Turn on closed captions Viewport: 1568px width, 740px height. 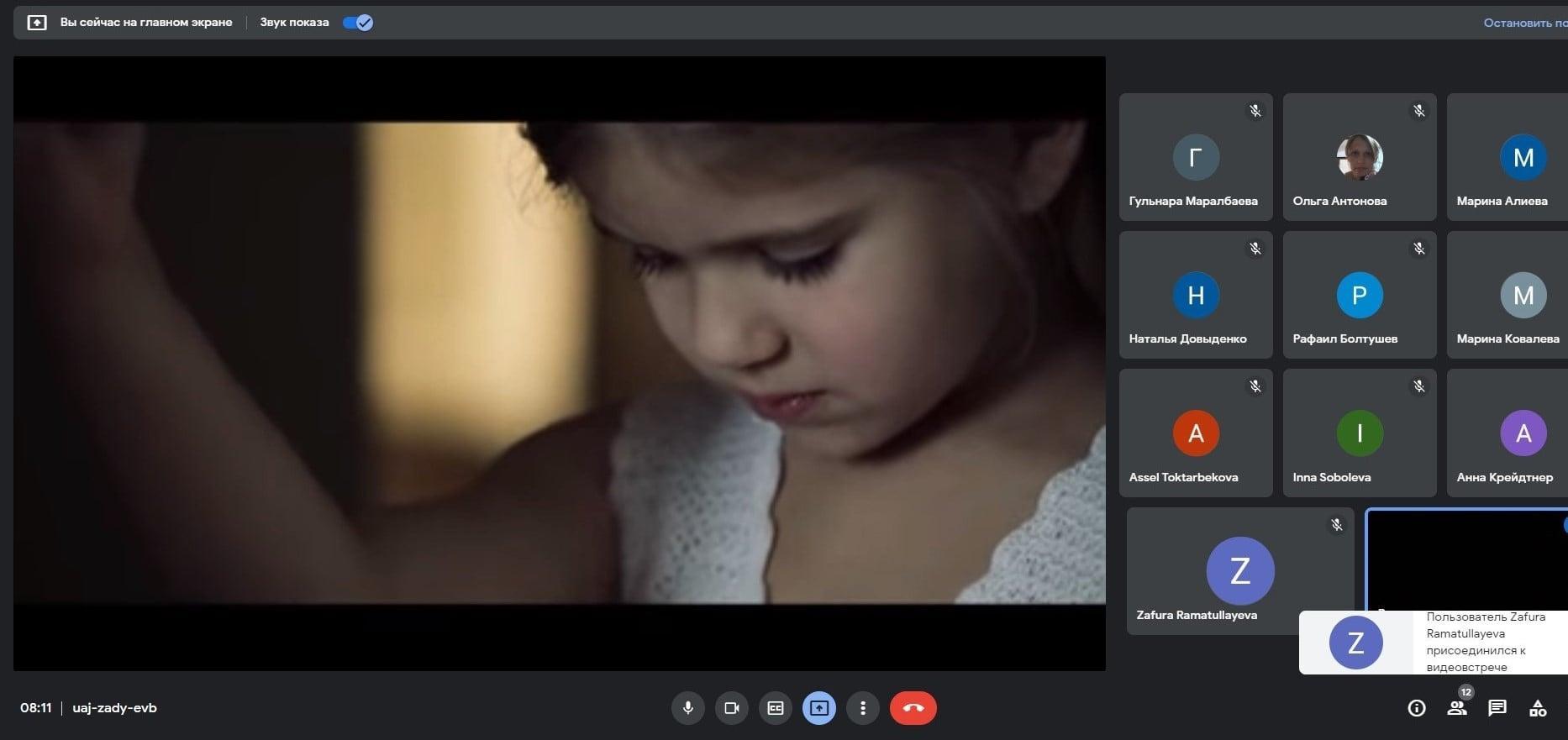775,708
